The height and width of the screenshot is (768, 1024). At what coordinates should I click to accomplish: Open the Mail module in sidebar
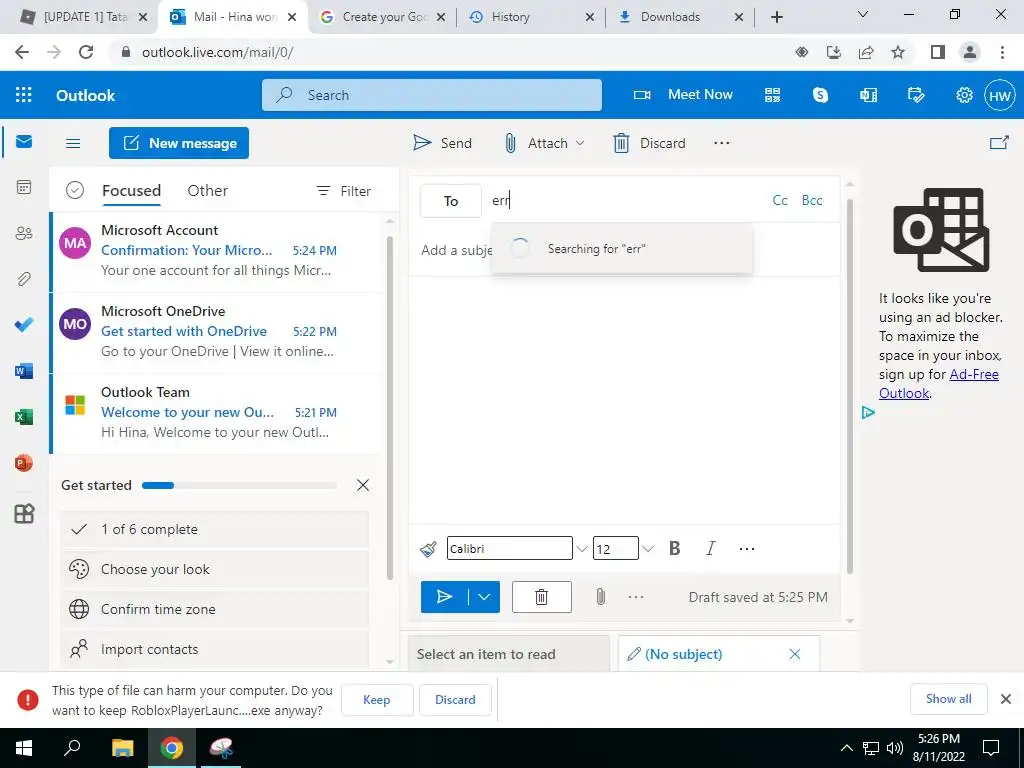24,142
